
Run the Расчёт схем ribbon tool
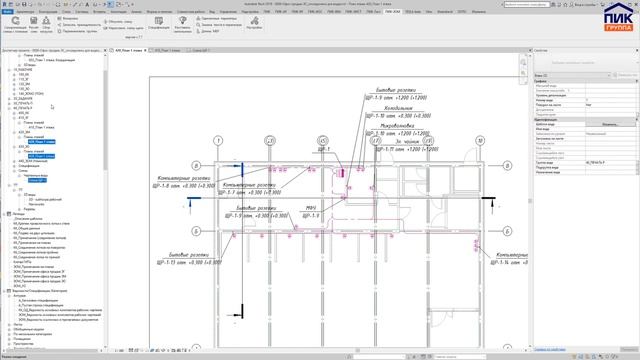34,24
